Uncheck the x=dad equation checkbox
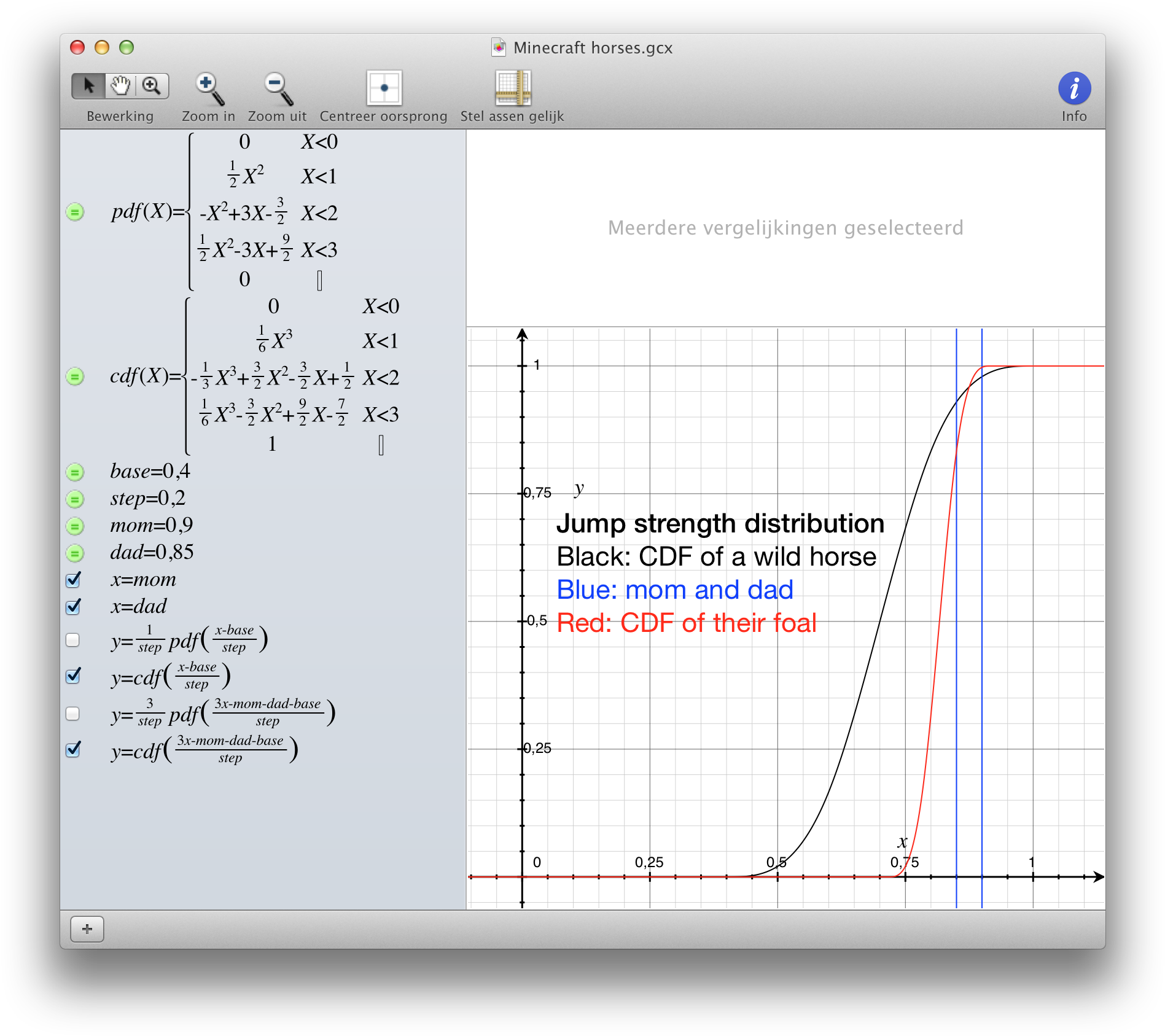The image size is (1165, 1036). (x=73, y=607)
